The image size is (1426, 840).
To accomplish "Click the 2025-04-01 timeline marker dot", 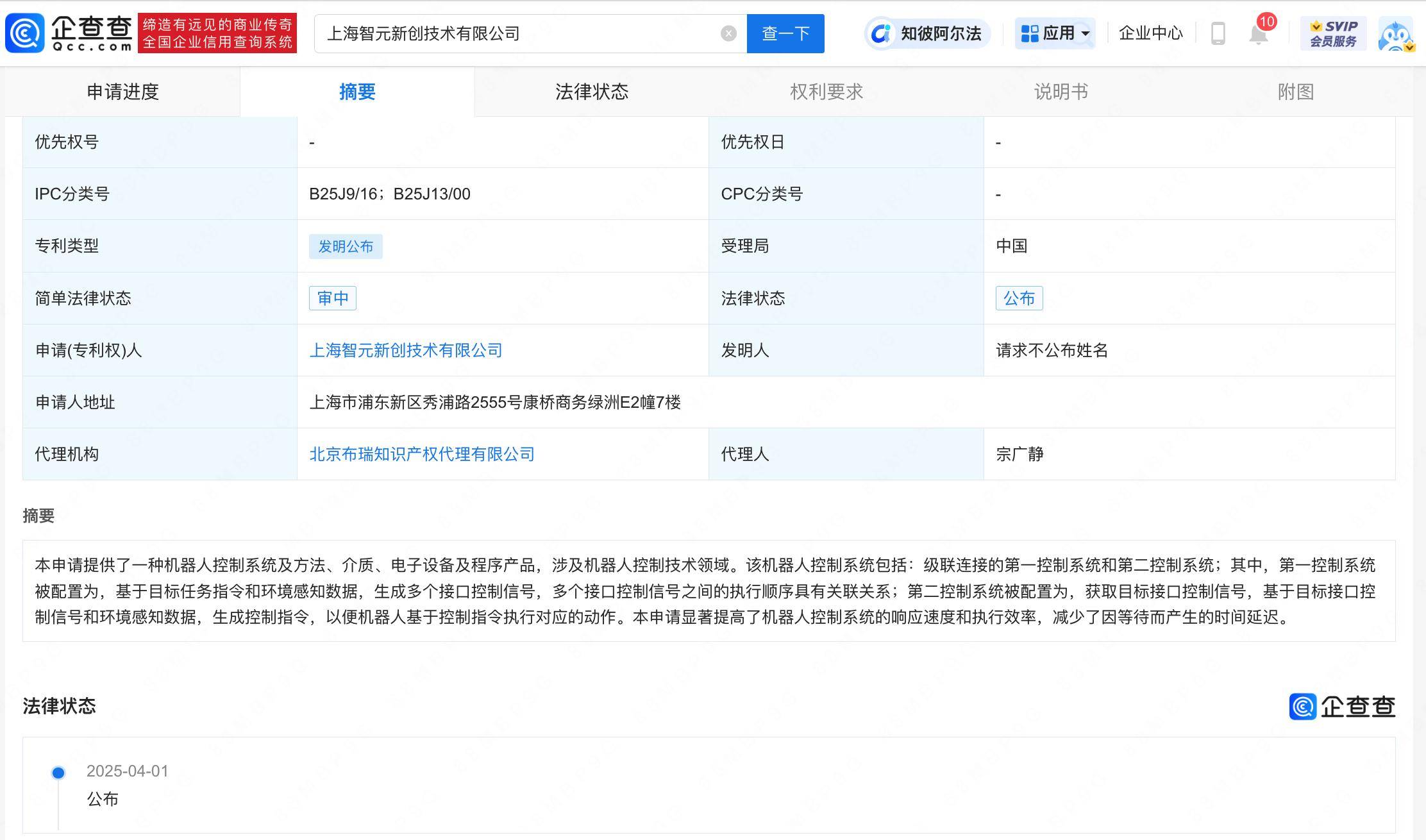I will tap(58, 773).
